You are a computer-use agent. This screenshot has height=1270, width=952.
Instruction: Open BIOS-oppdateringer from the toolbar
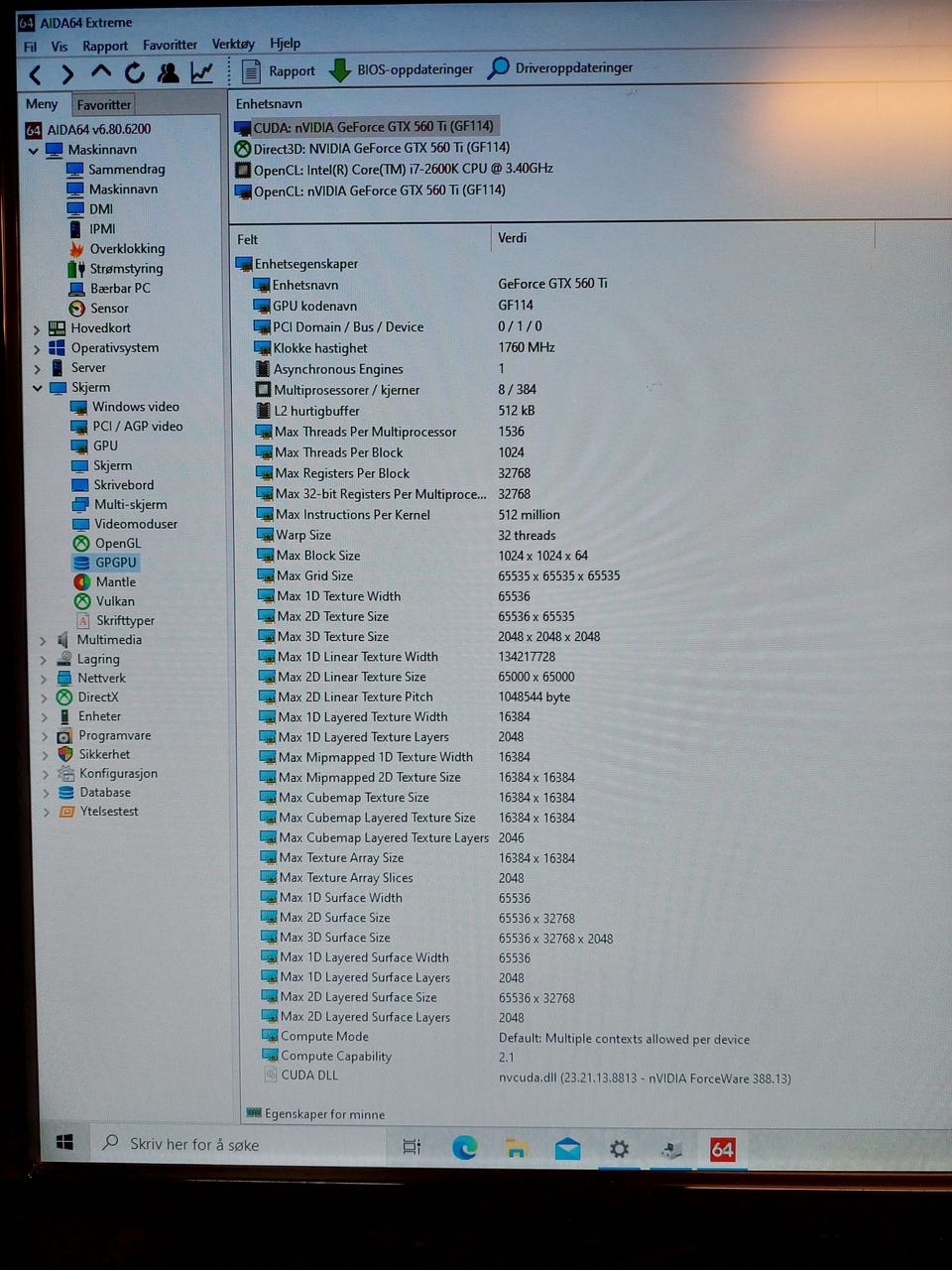pyautogui.click(x=402, y=69)
